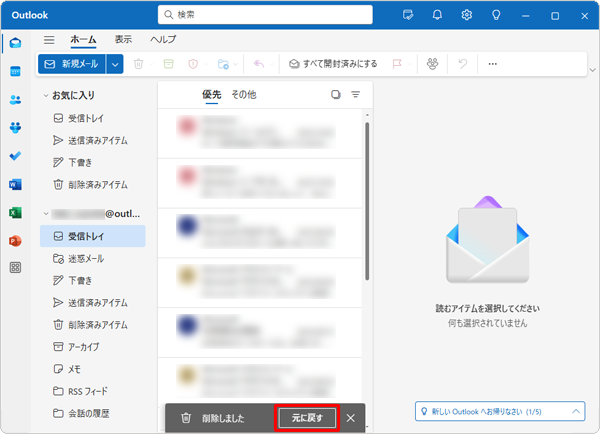Viewport: 600px width, 434px height.
Task: Open 送信済みアイテム under お気に入り
Action: [93, 140]
